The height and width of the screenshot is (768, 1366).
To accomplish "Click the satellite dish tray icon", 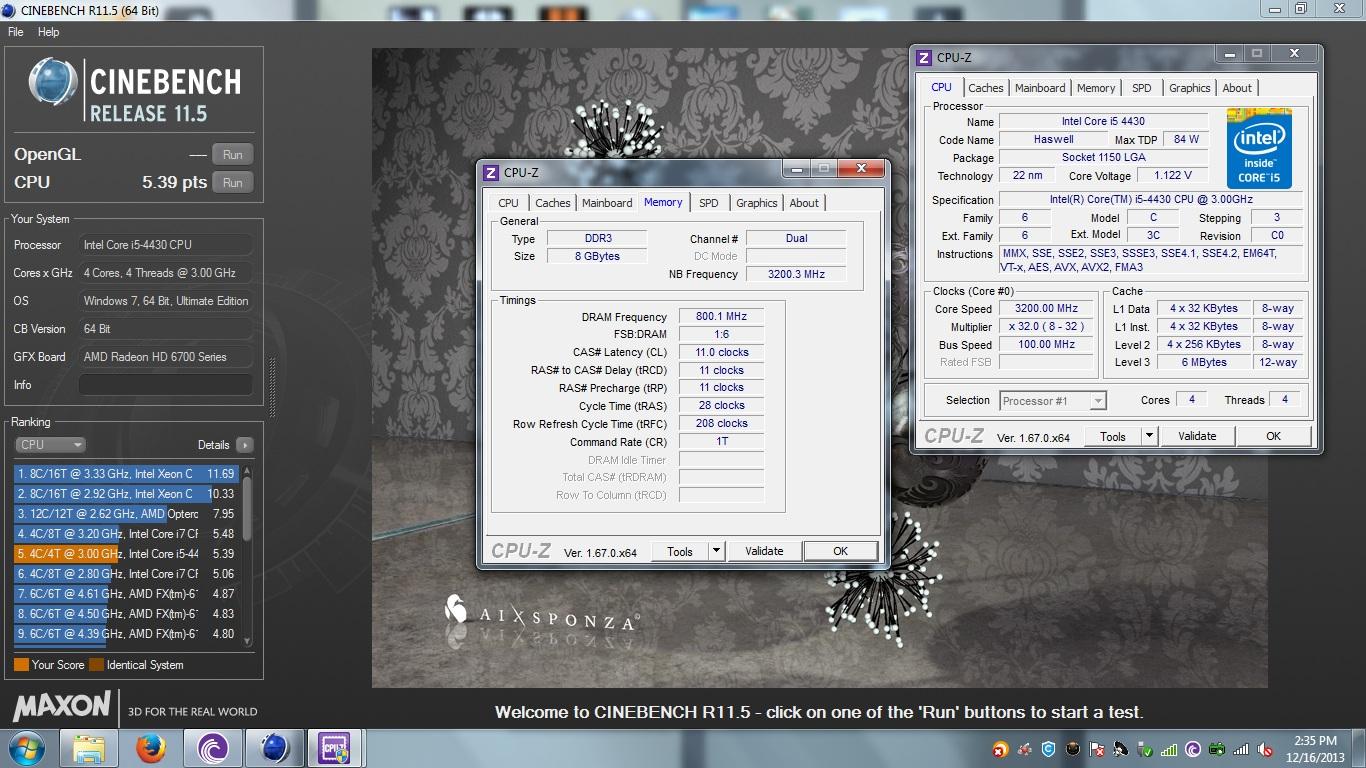I will click(x=1120, y=749).
